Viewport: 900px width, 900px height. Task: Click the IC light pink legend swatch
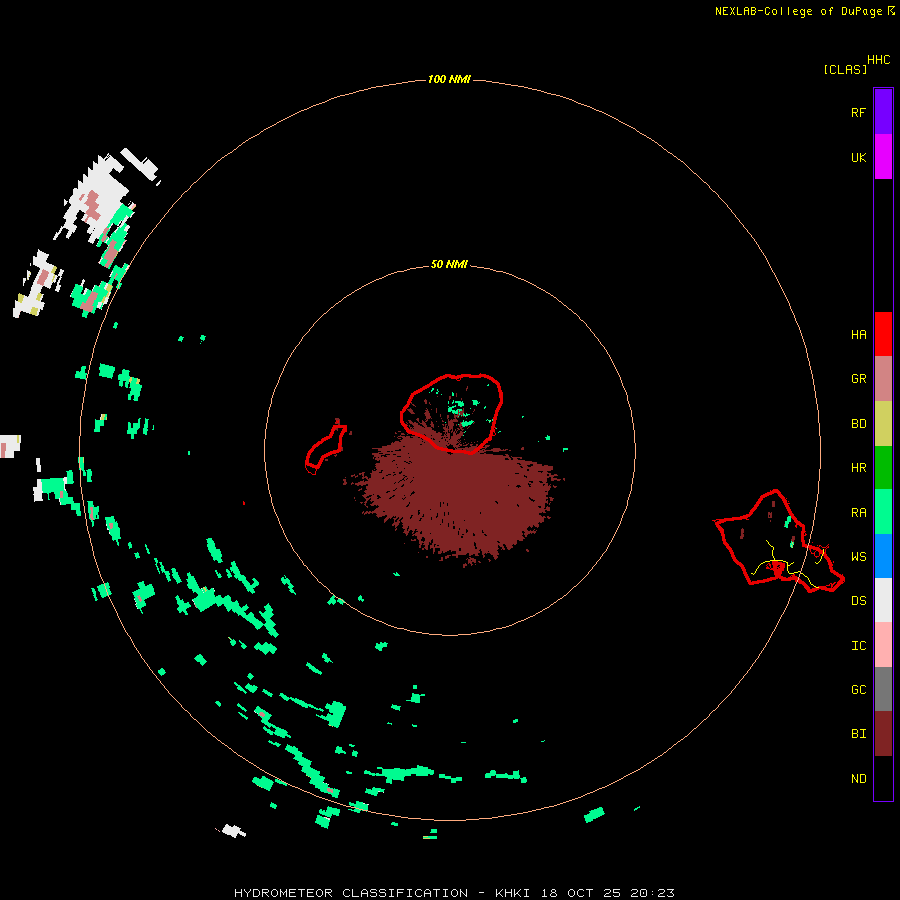point(883,645)
